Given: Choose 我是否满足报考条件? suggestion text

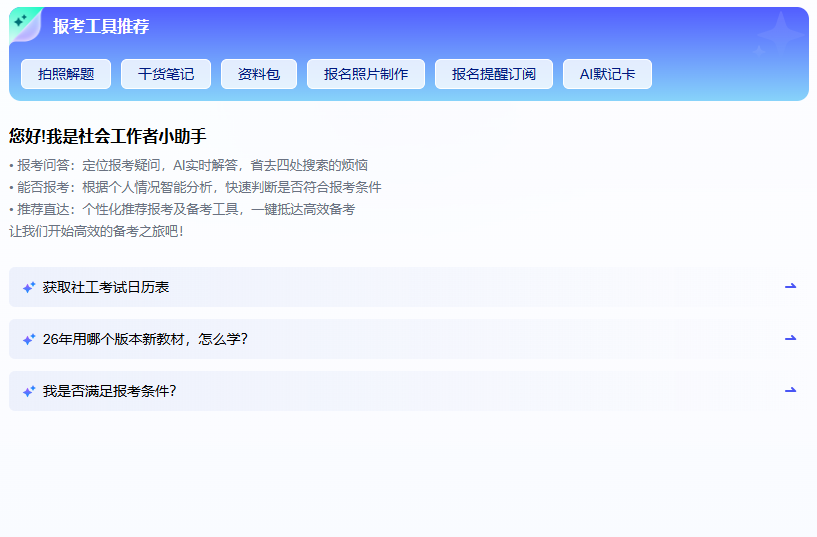Looking at the screenshot, I should click(x=110, y=392).
